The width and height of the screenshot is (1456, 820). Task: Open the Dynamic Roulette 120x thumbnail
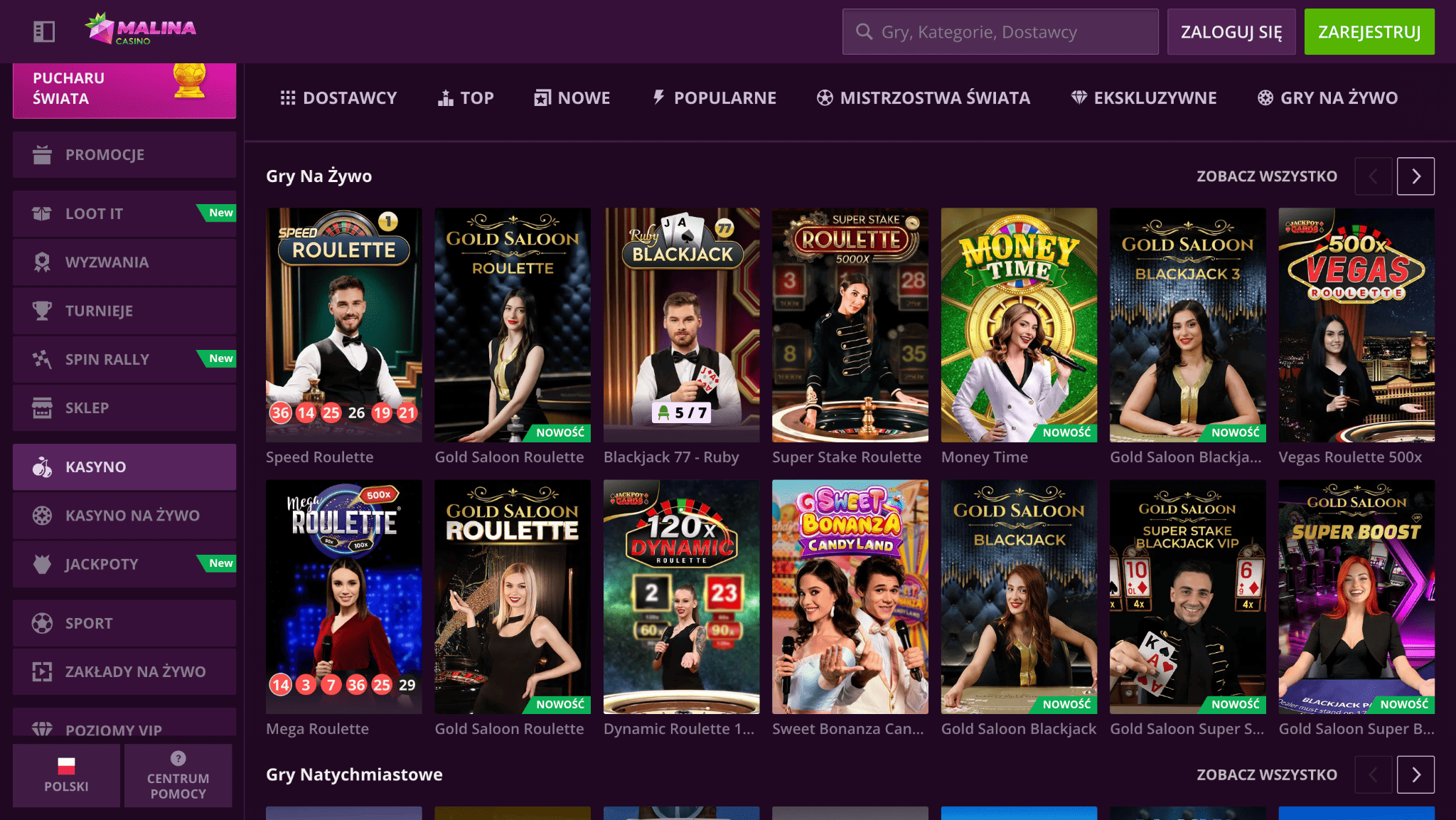tap(682, 597)
